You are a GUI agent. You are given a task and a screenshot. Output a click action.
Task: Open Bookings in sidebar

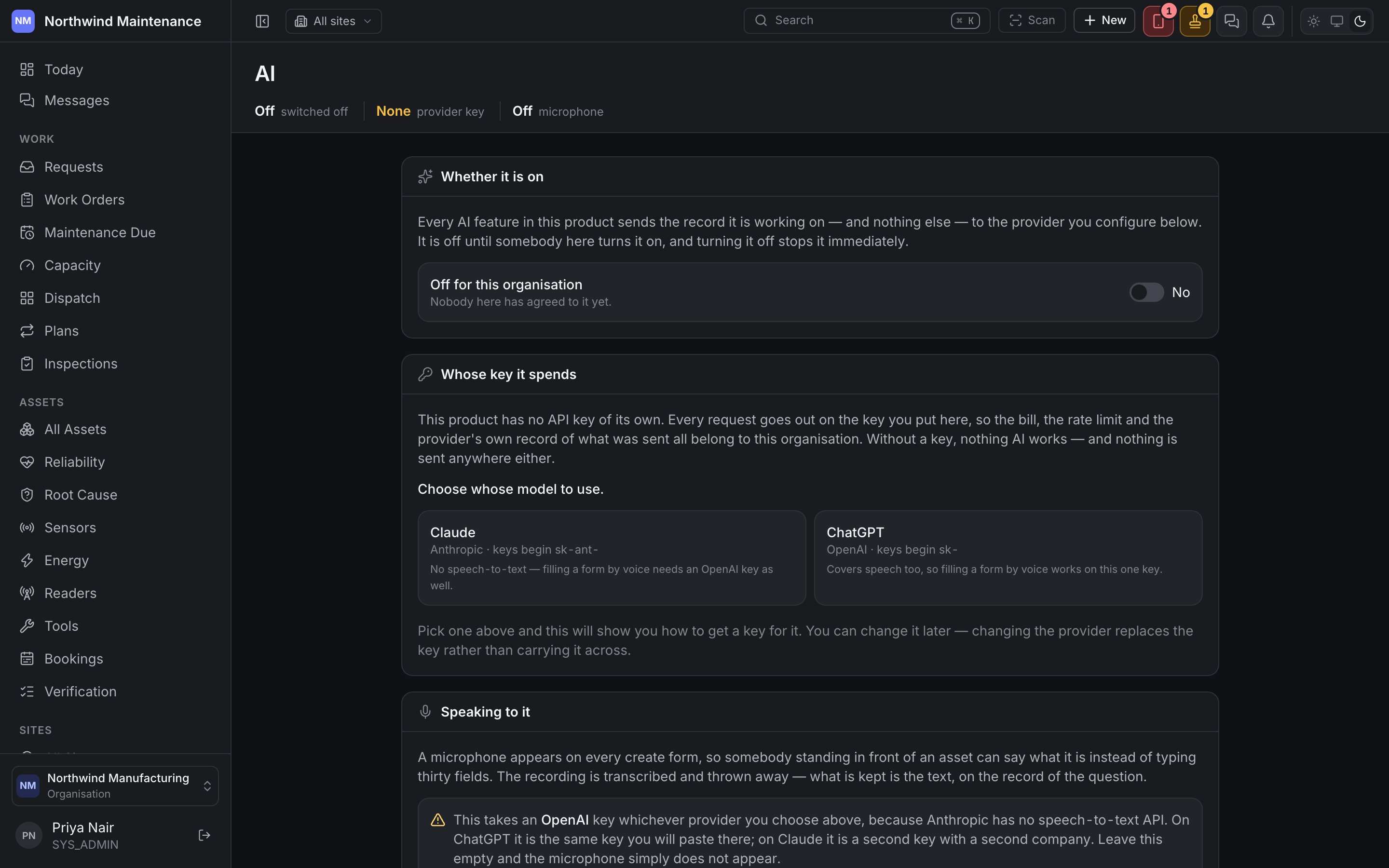pyautogui.click(x=115, y=658)
